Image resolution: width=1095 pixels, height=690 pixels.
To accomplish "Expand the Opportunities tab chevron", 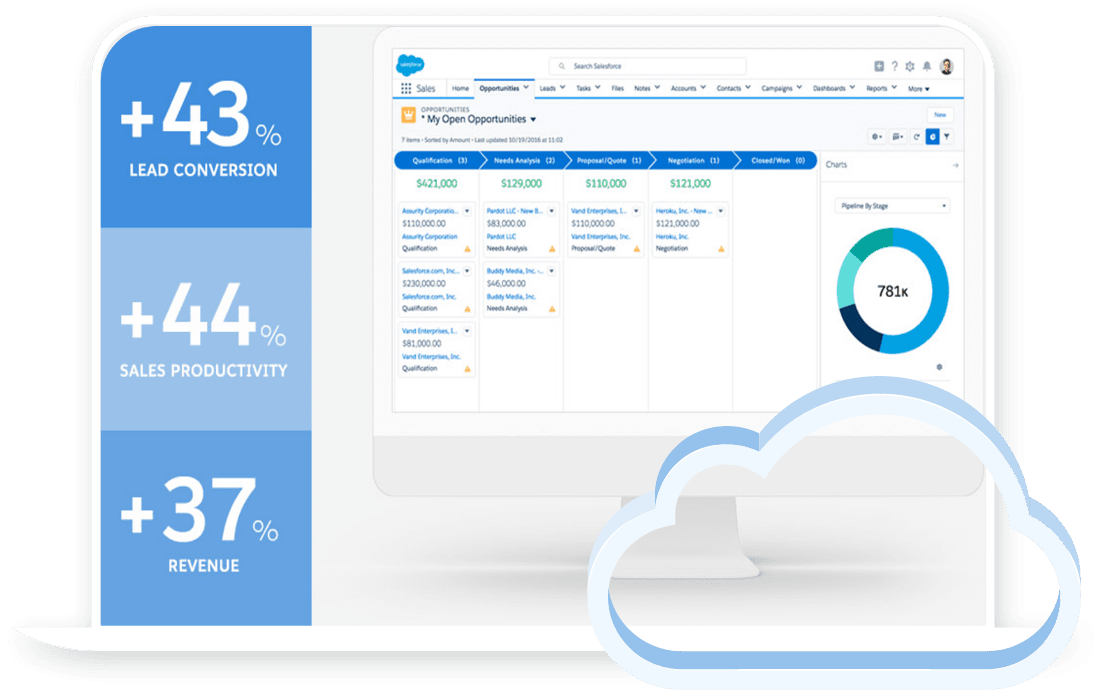I will tap(526, 88).
